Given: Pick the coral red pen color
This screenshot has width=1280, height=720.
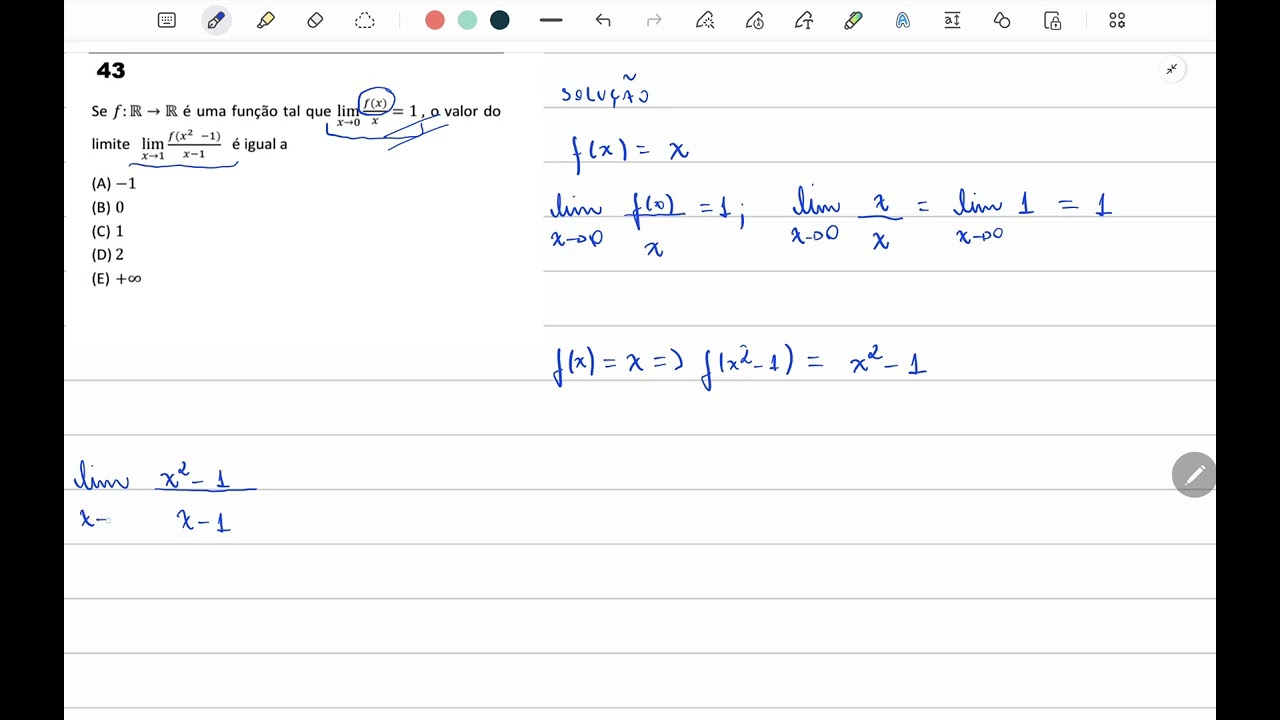Looking at the screenshot, I should [x=435, y=20].
